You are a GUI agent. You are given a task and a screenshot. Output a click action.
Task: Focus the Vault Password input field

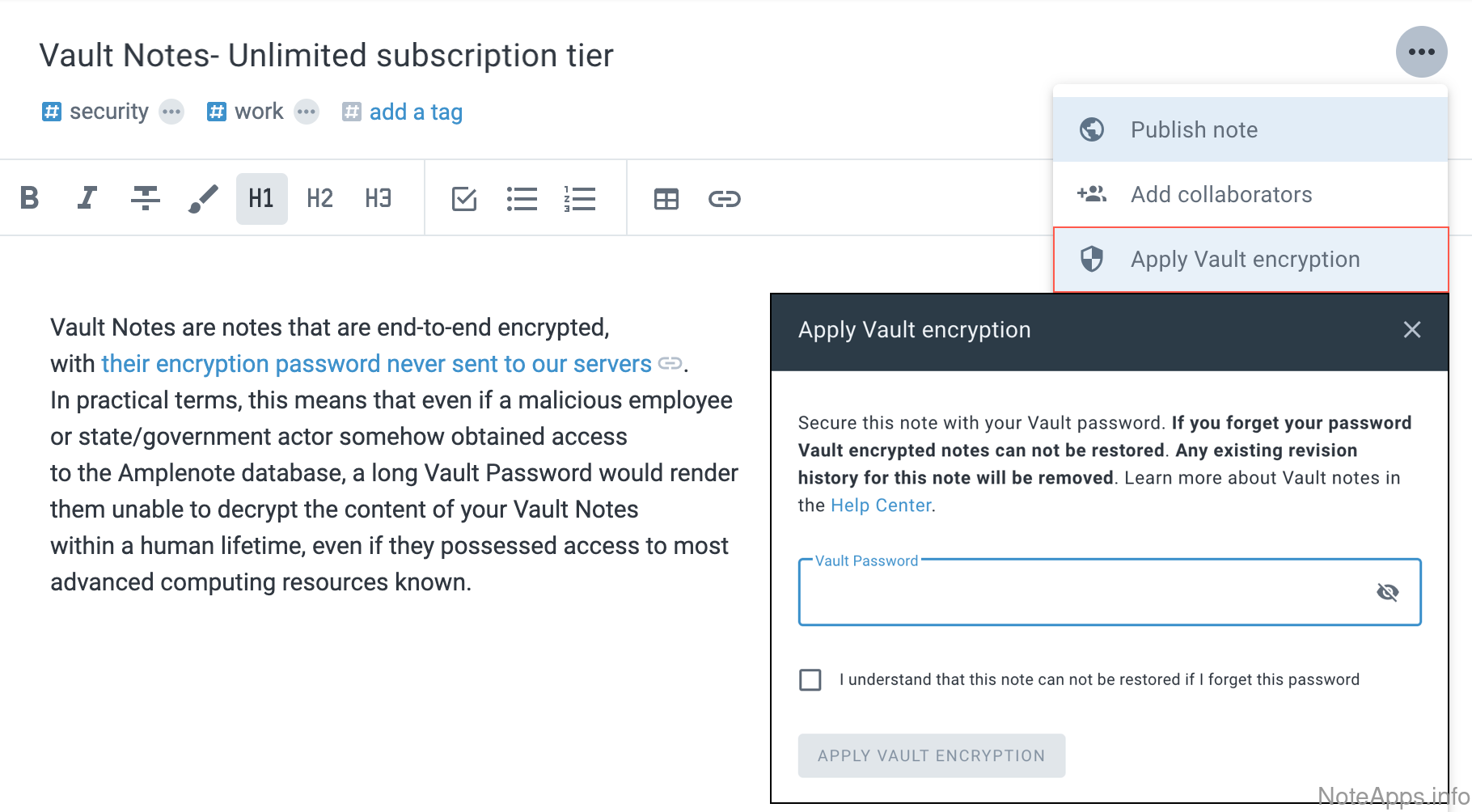[x=1084, y=593]
